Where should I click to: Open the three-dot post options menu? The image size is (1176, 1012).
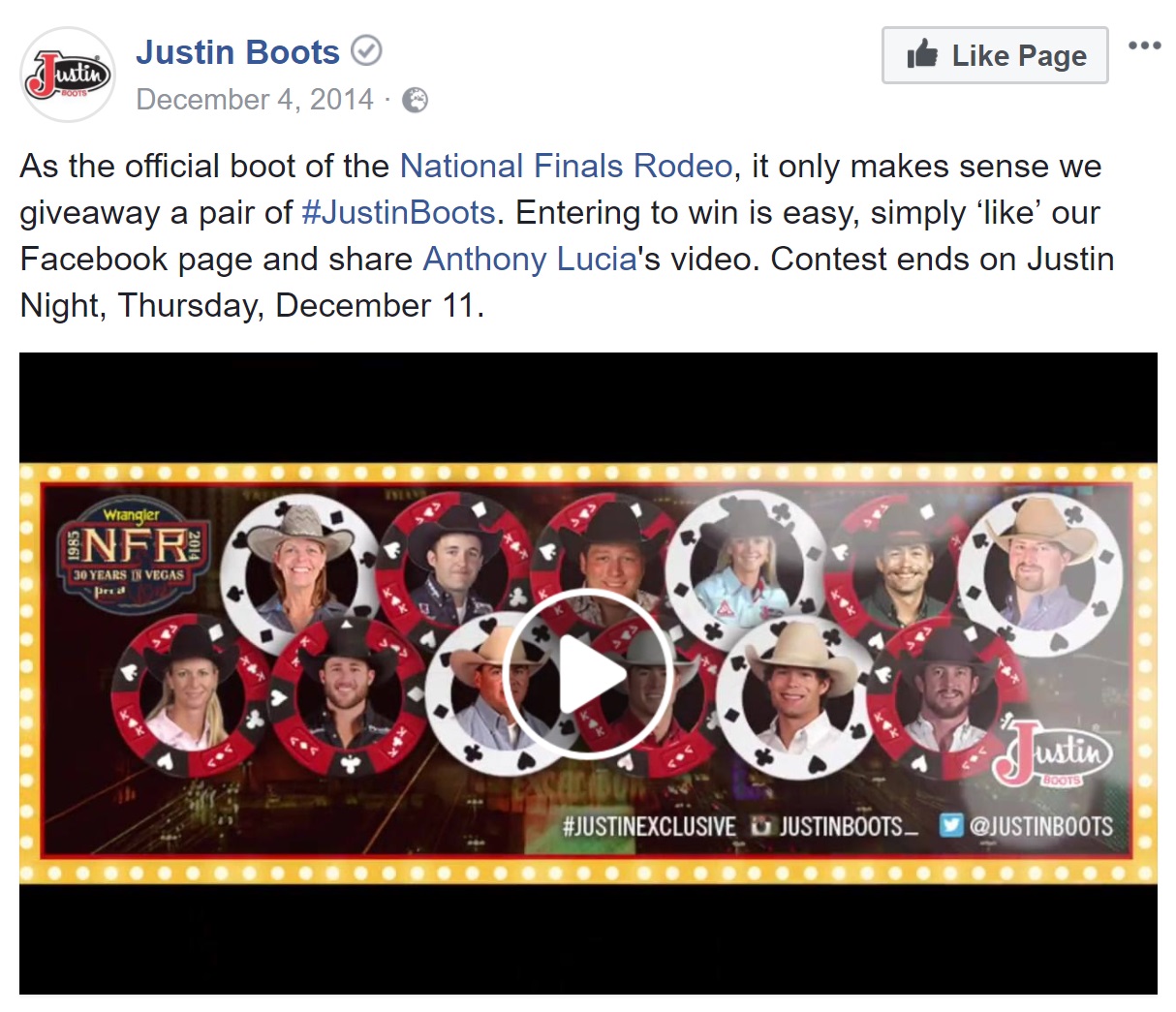(x=1144, y=45)
